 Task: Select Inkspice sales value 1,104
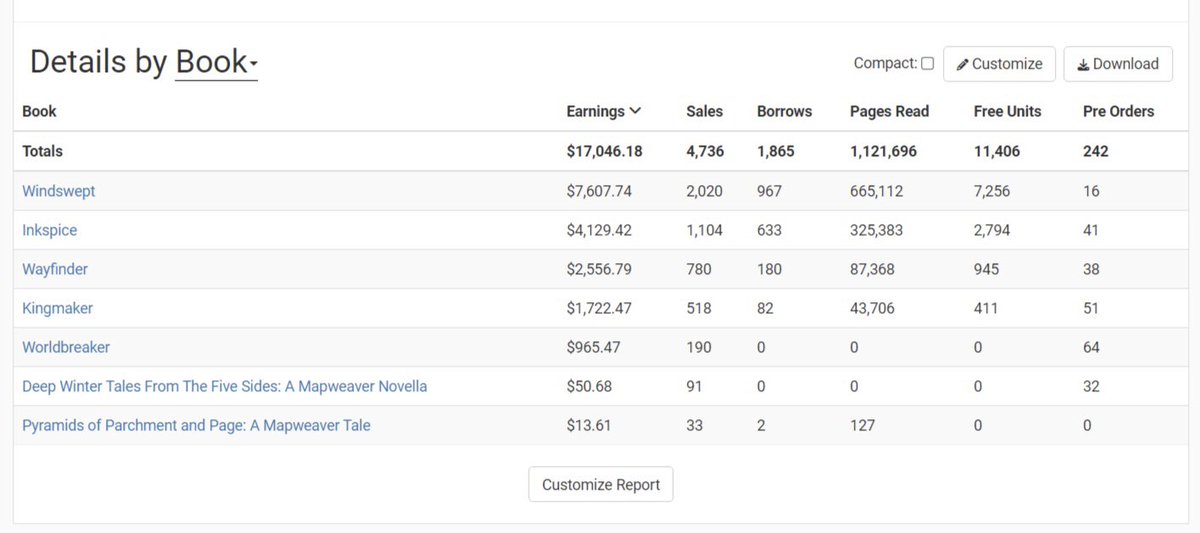click(704, 230)
